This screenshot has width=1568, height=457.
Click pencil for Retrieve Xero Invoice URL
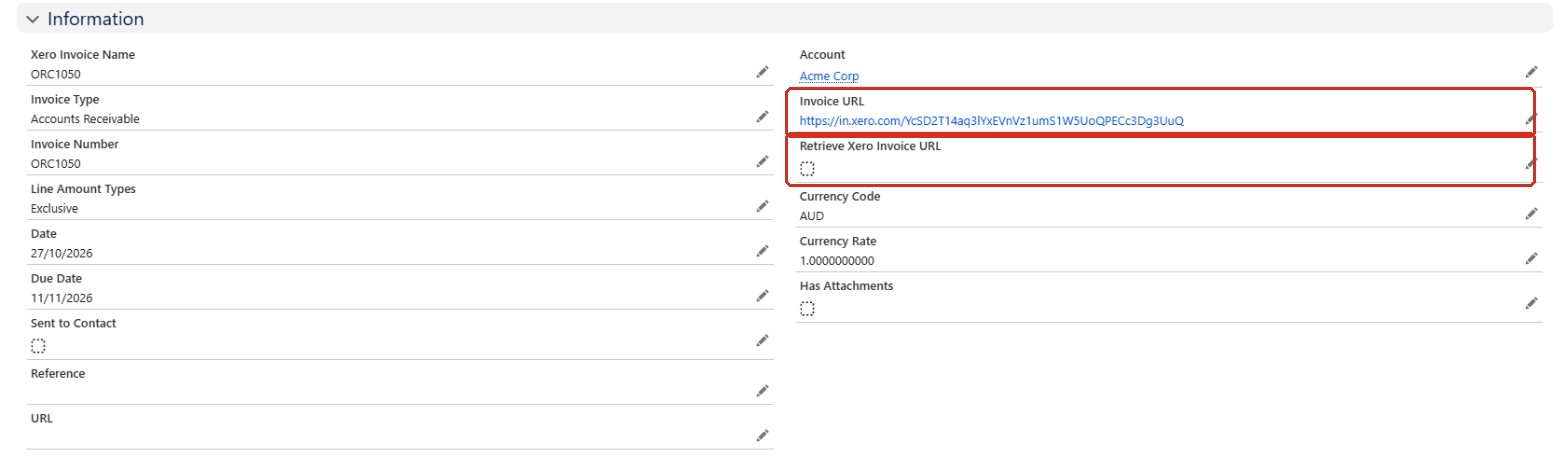(x=1531, y=164)
